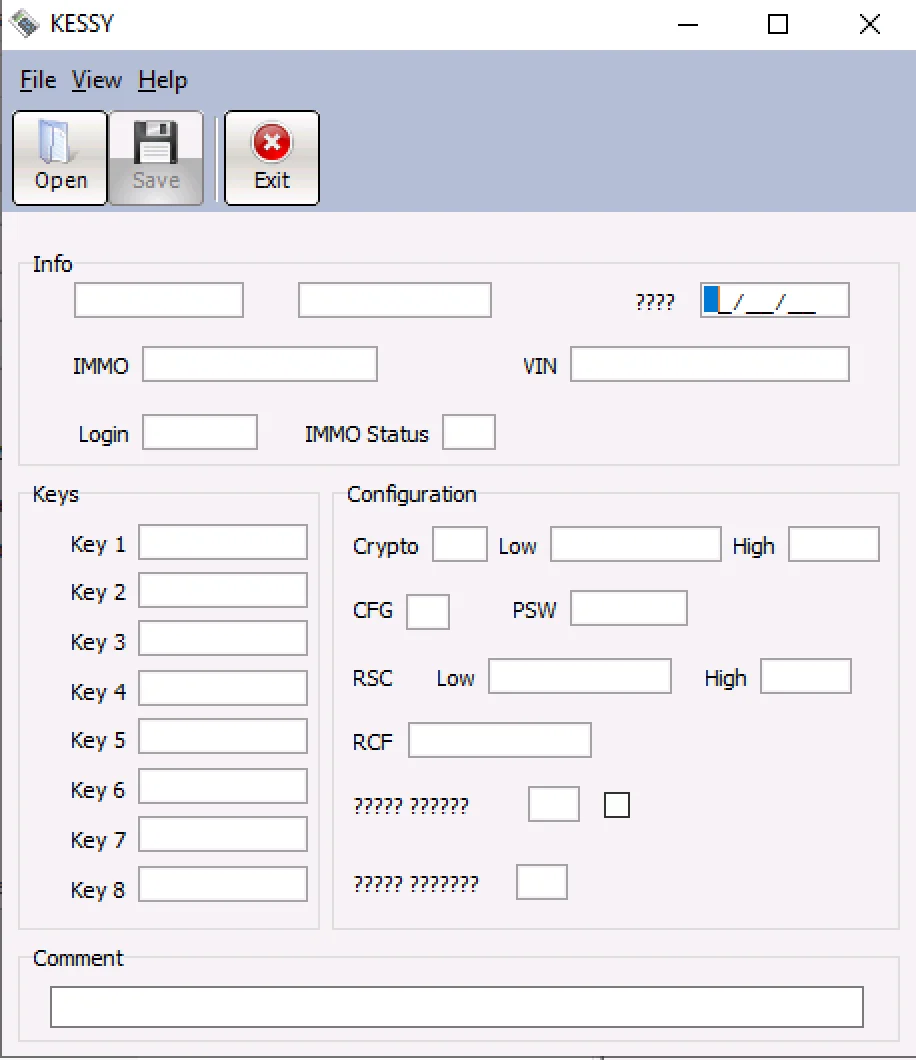Image resolution: width=916 pixels, height=1060 pixels.
Task: Click the Crypto input field
Action: click(460, 544)
